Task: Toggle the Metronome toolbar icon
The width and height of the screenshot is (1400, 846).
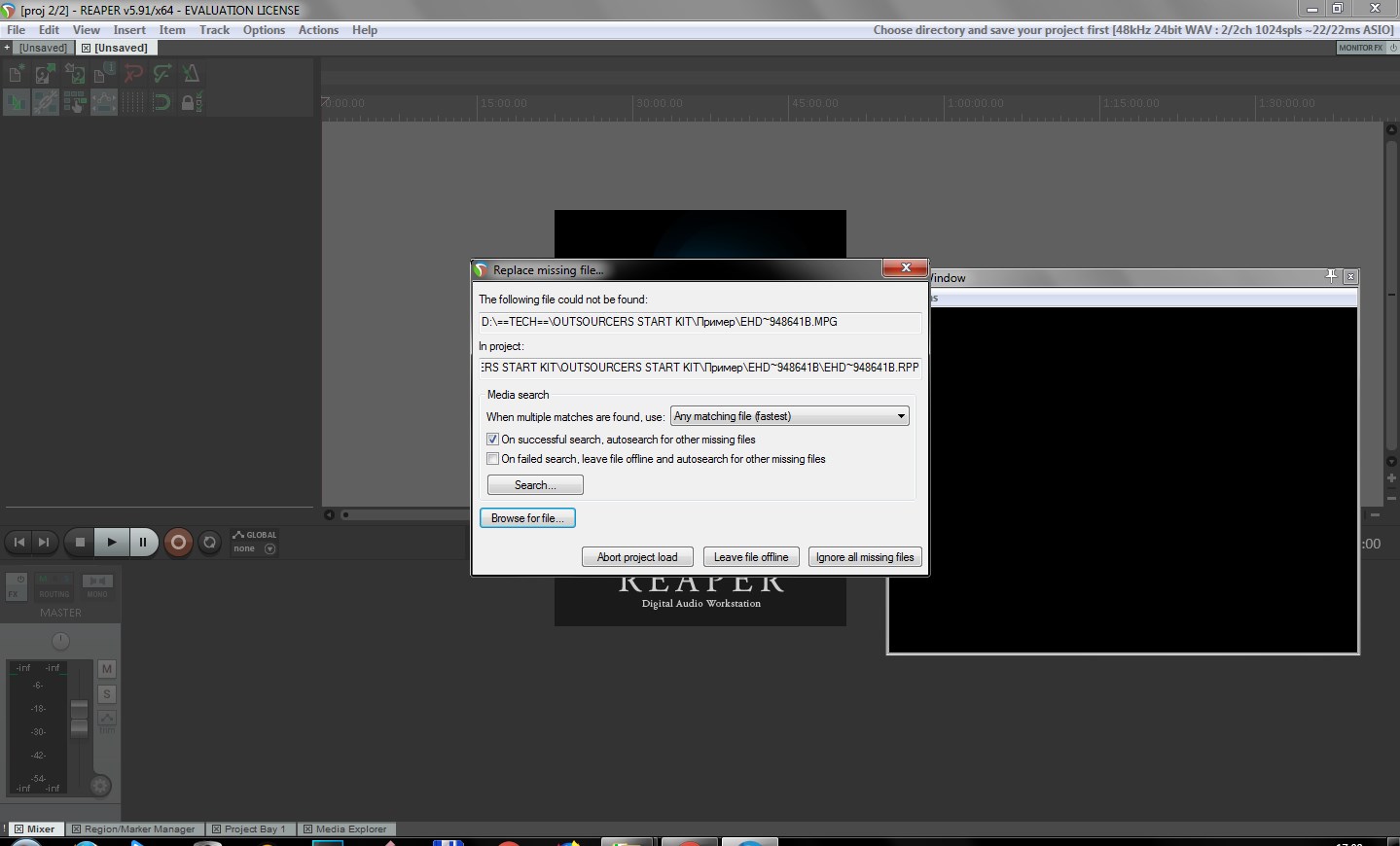Action: click(192, 73)
